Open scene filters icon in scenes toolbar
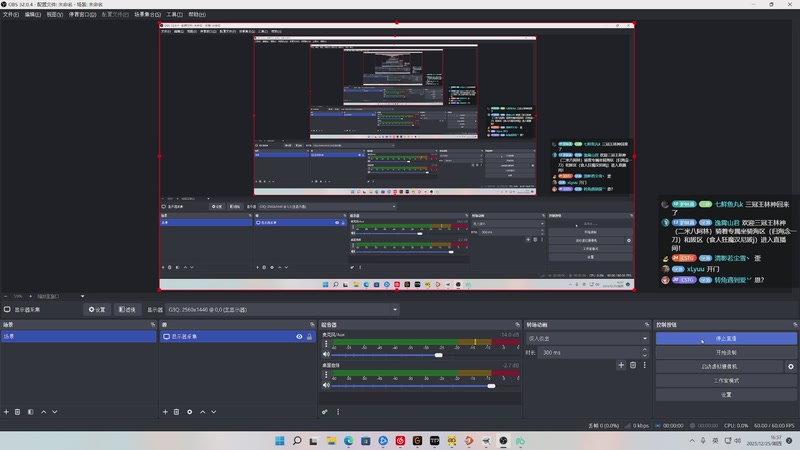Screen dimensions: 800x450 pos(31,412)
